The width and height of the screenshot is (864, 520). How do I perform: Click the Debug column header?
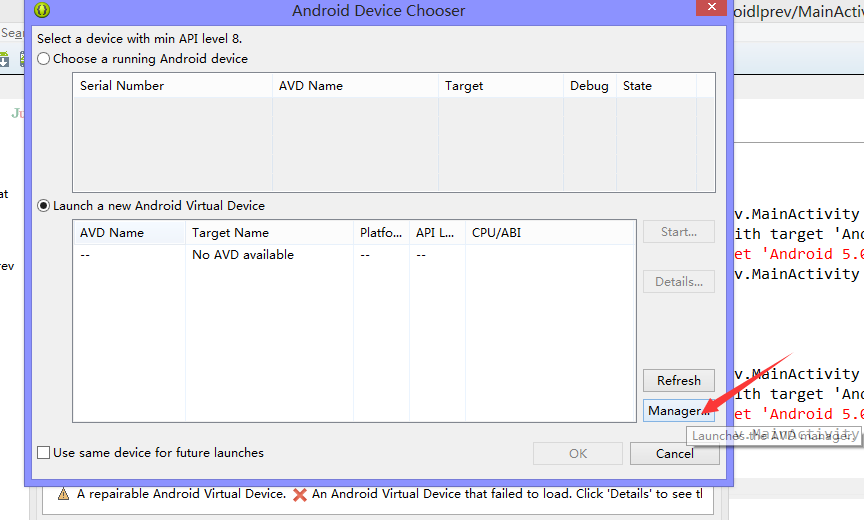590,86
